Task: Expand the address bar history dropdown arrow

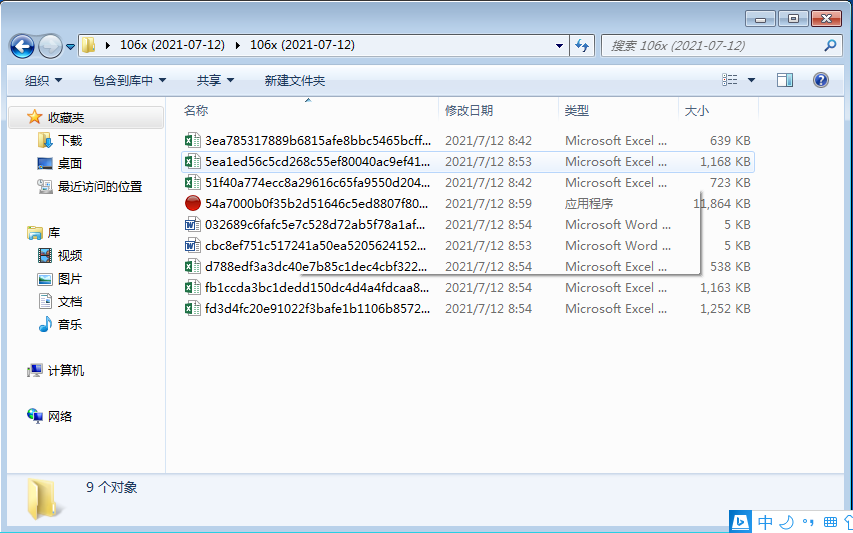Action: (559, 46)
